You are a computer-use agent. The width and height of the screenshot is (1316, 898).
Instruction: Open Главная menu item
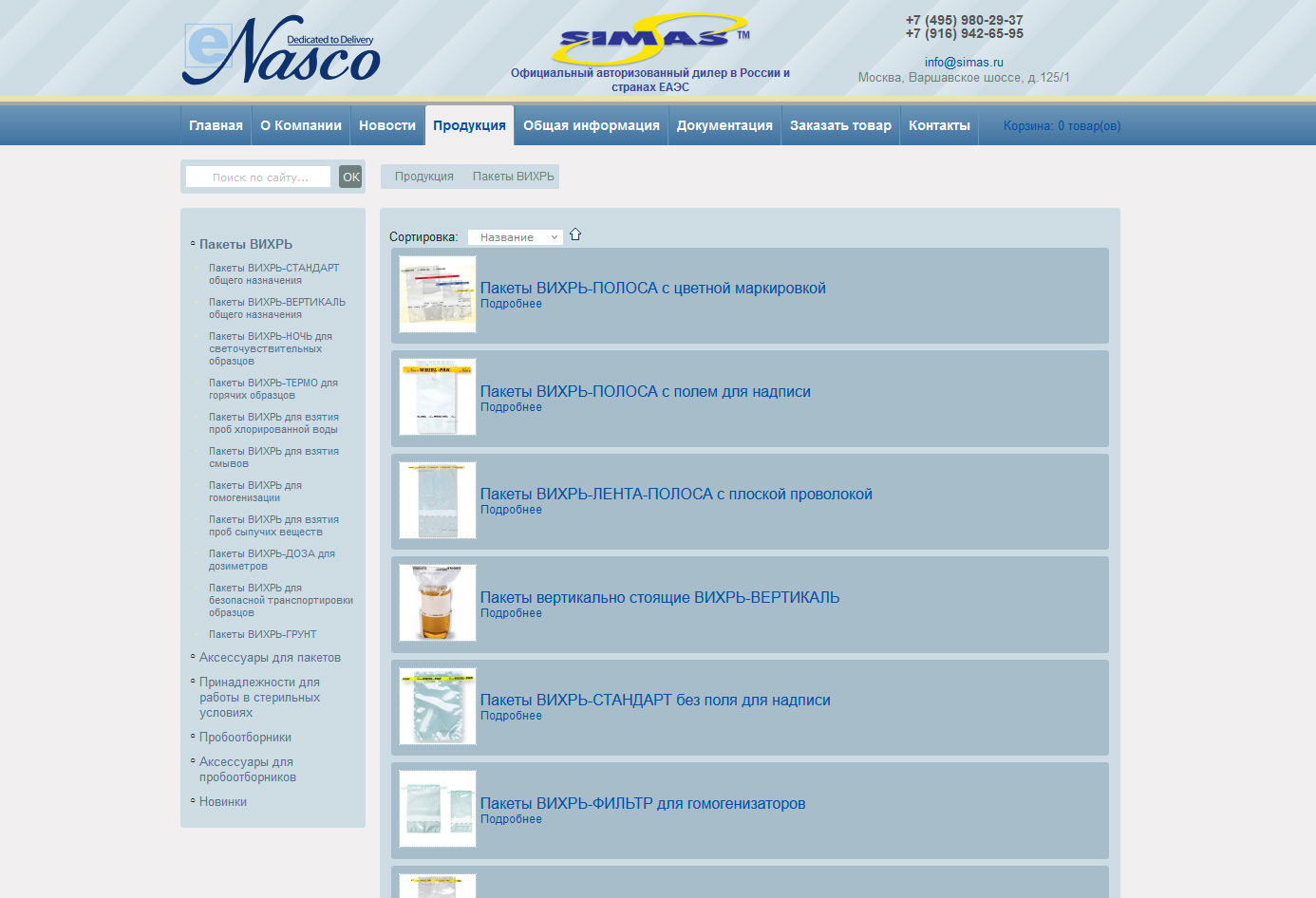(216, 125)
